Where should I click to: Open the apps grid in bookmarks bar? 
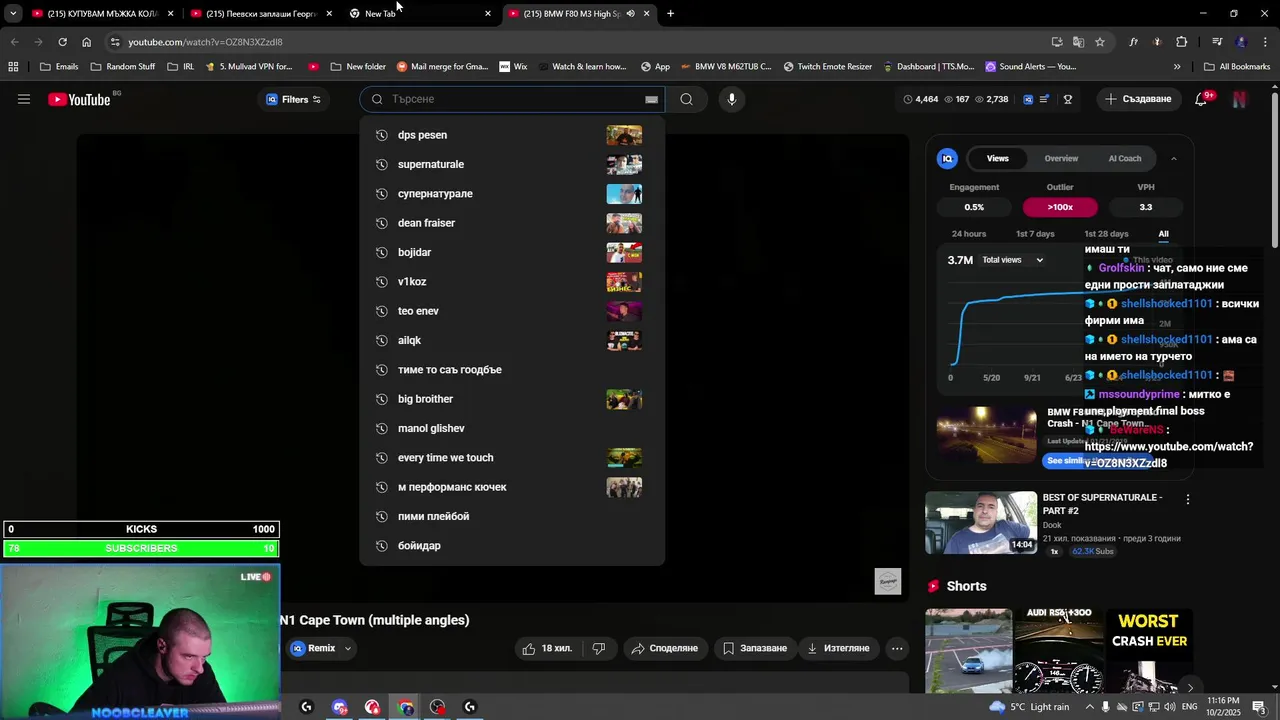pos(13,67)
